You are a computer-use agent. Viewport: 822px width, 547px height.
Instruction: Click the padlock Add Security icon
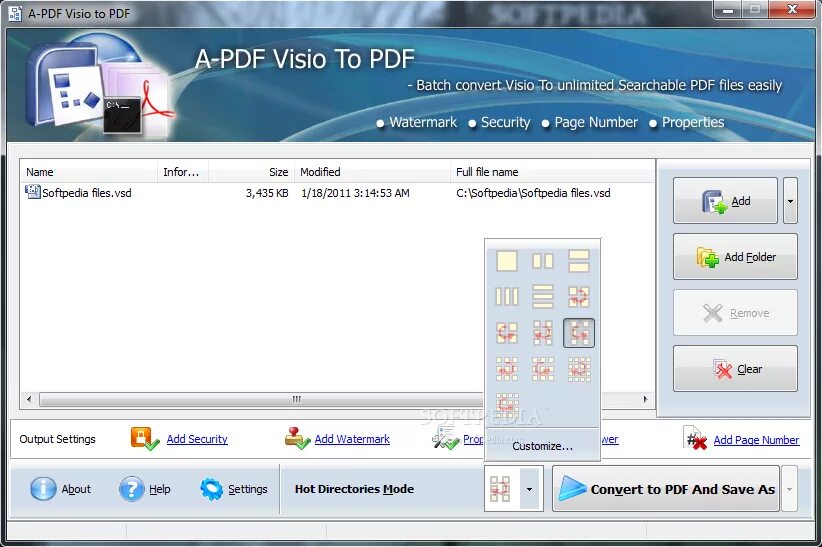[145, 438]
